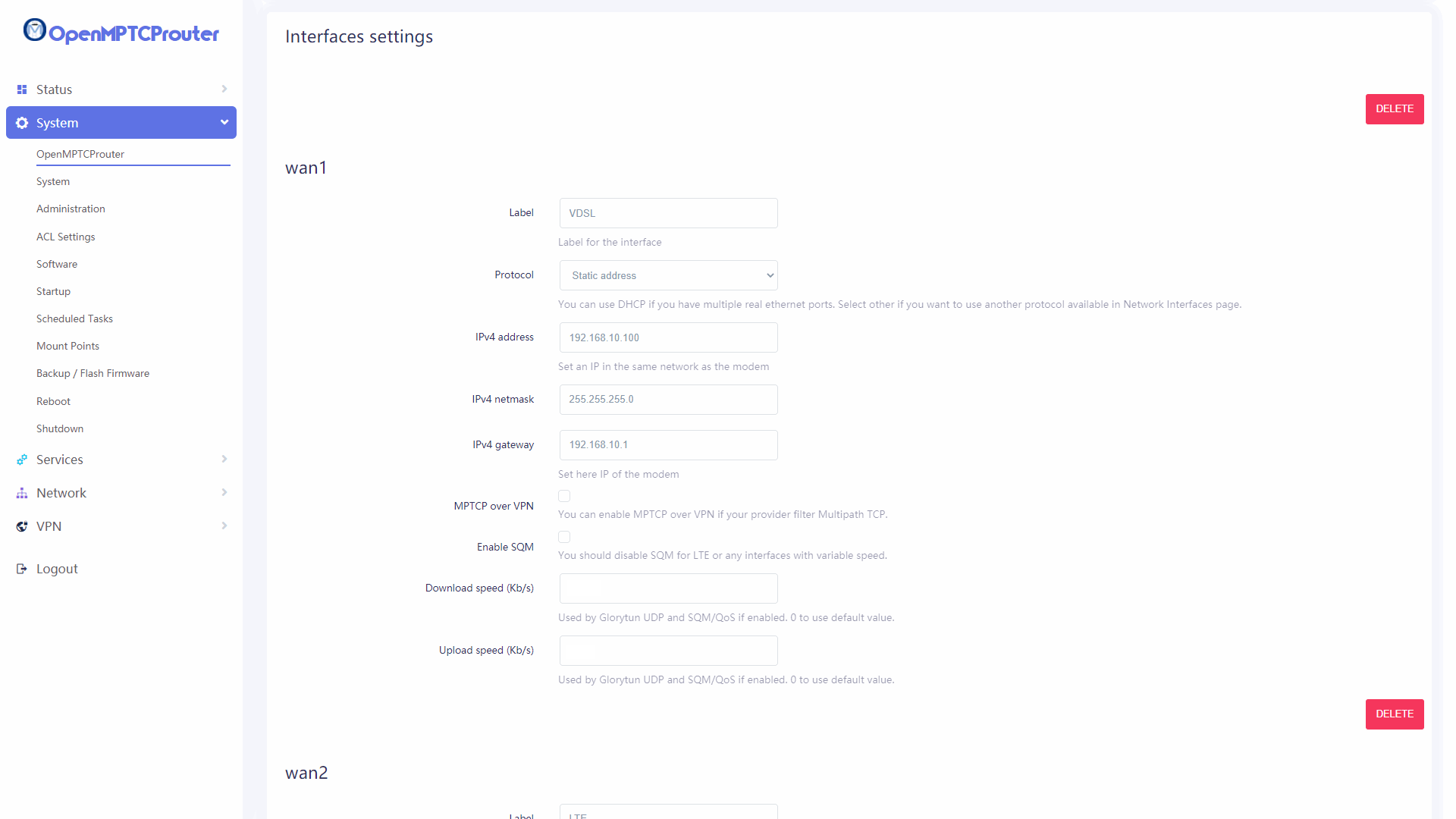Click the IPv4 address input field

point(668,337)
